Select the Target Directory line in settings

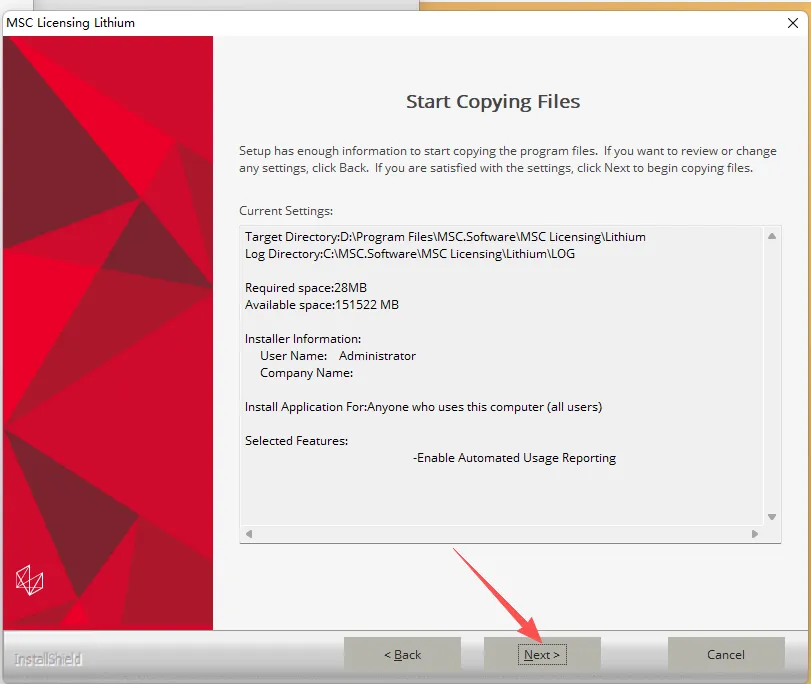pyautogui.click(x=445, y=237)
